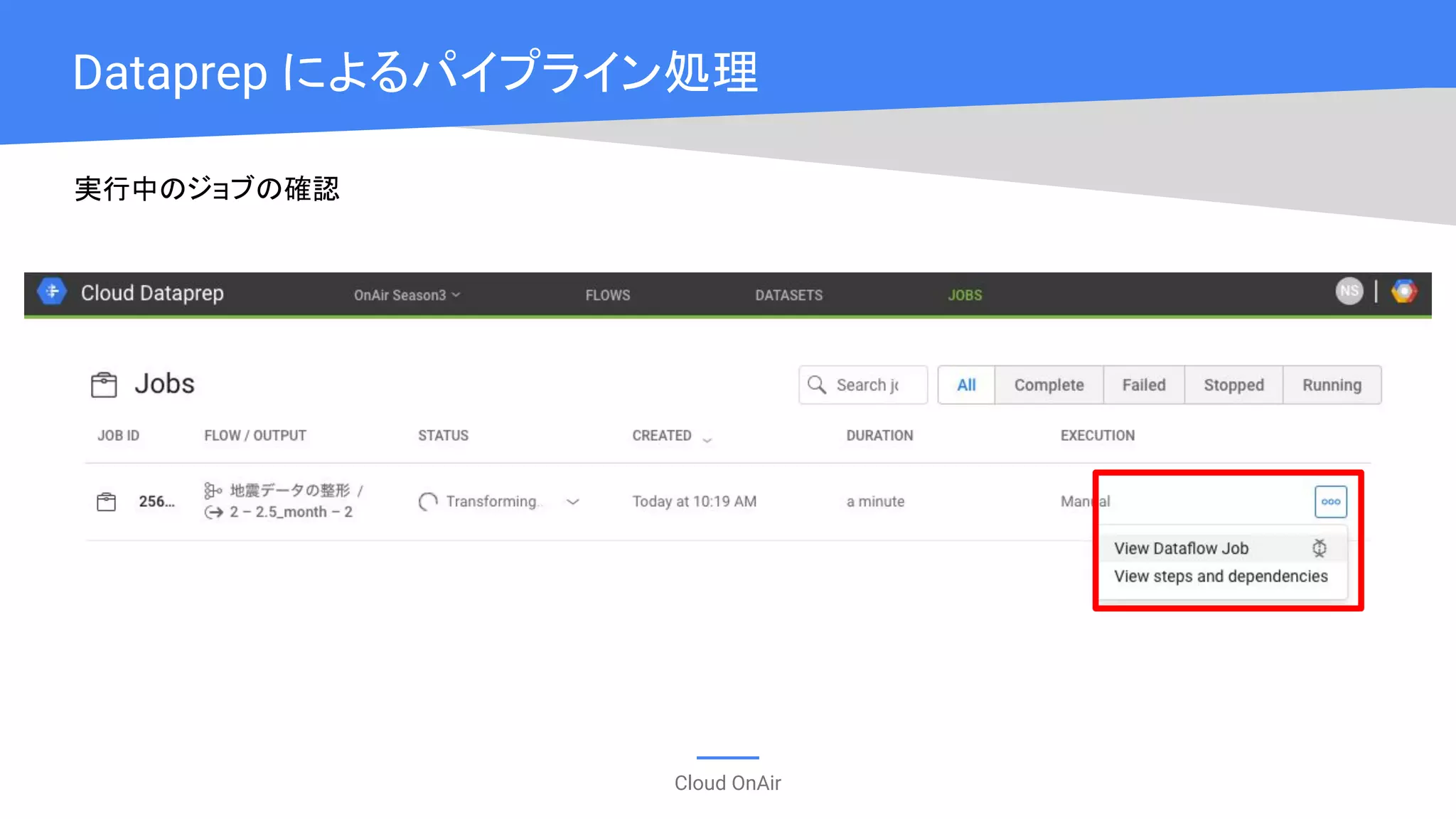Select View steps and dependencies
The height and width of the screenshot is (819, 1456).
coord(1223,577)
